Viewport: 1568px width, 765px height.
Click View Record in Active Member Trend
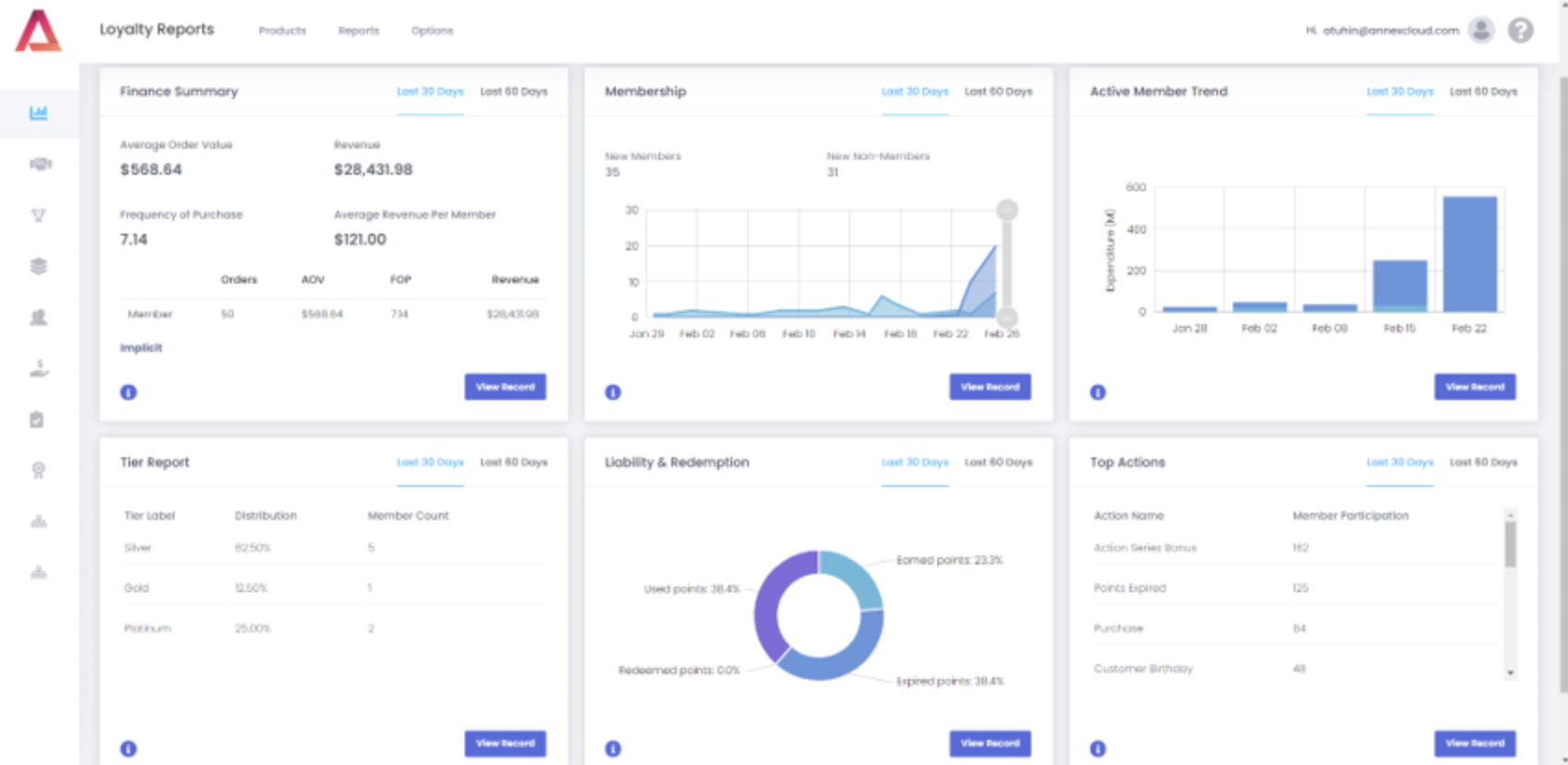1475,387
